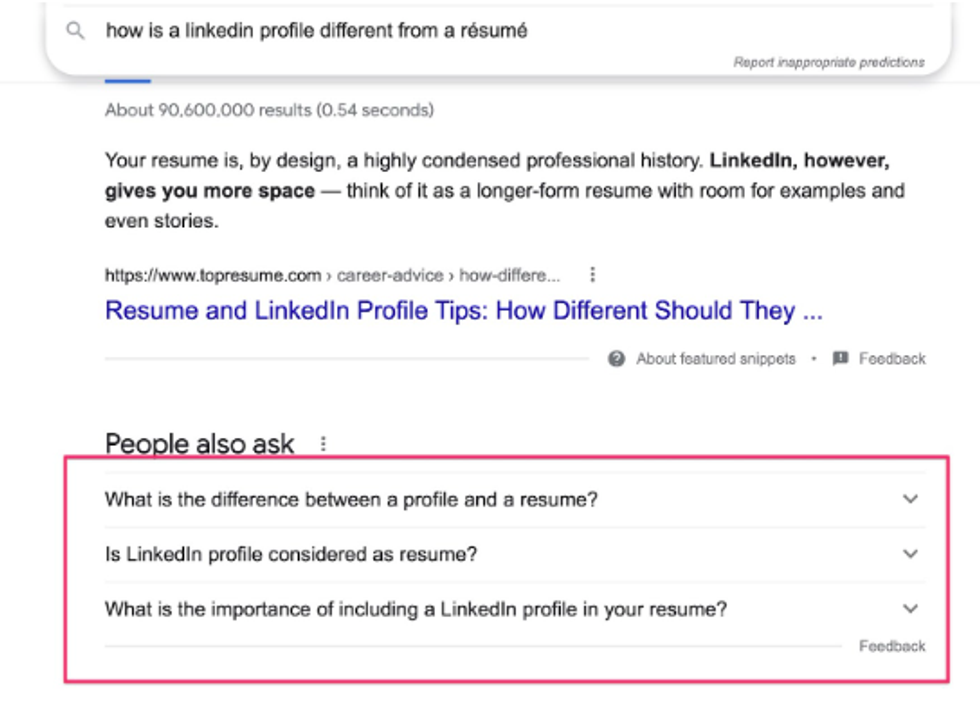Click the feedback flag icon under snippet
980x708 pixels.
(841, 359)
